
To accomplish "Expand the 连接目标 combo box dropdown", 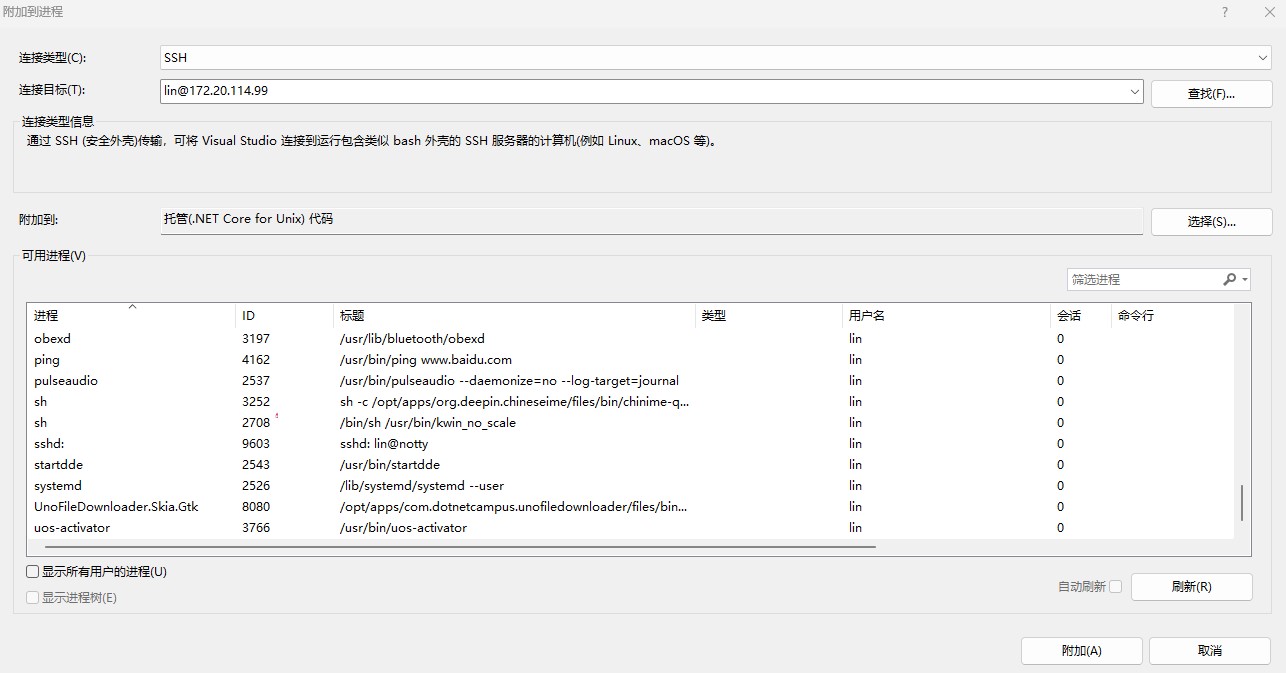I will tap(1134, 92).
